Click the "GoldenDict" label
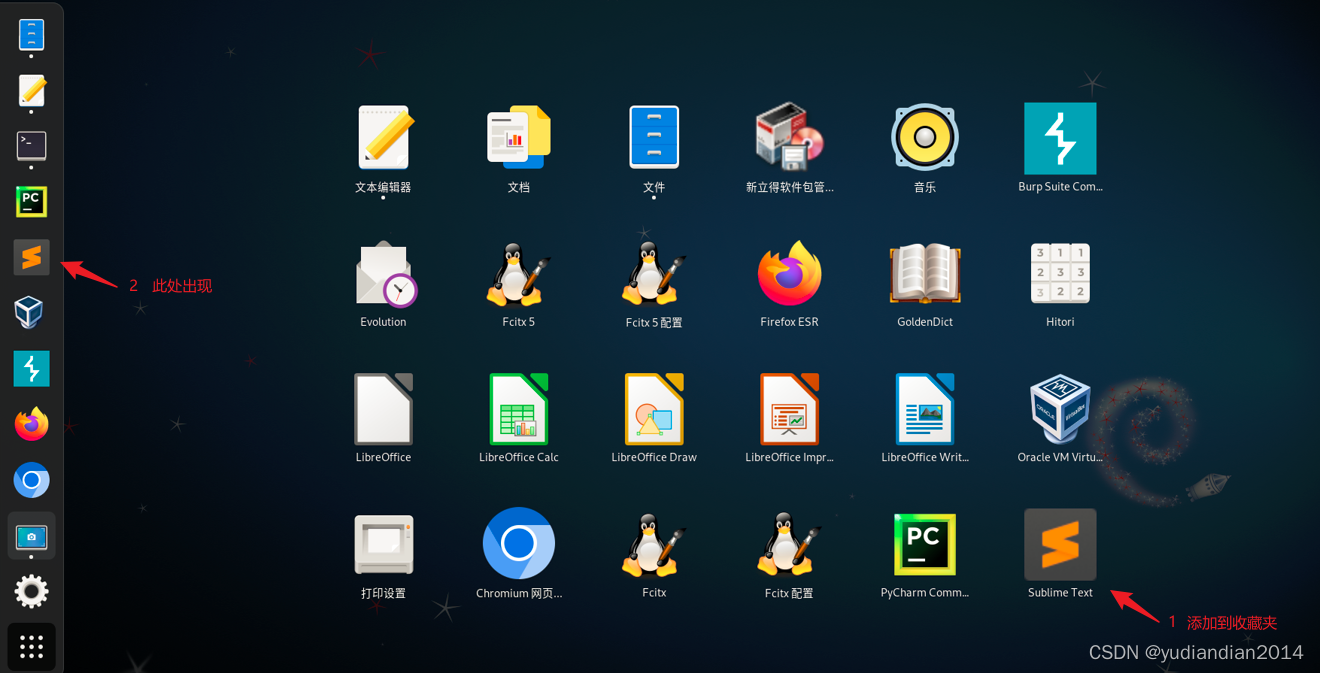The height and width of the screenshot is (673, 1320). pyautogui.click(x=925, y=322)
